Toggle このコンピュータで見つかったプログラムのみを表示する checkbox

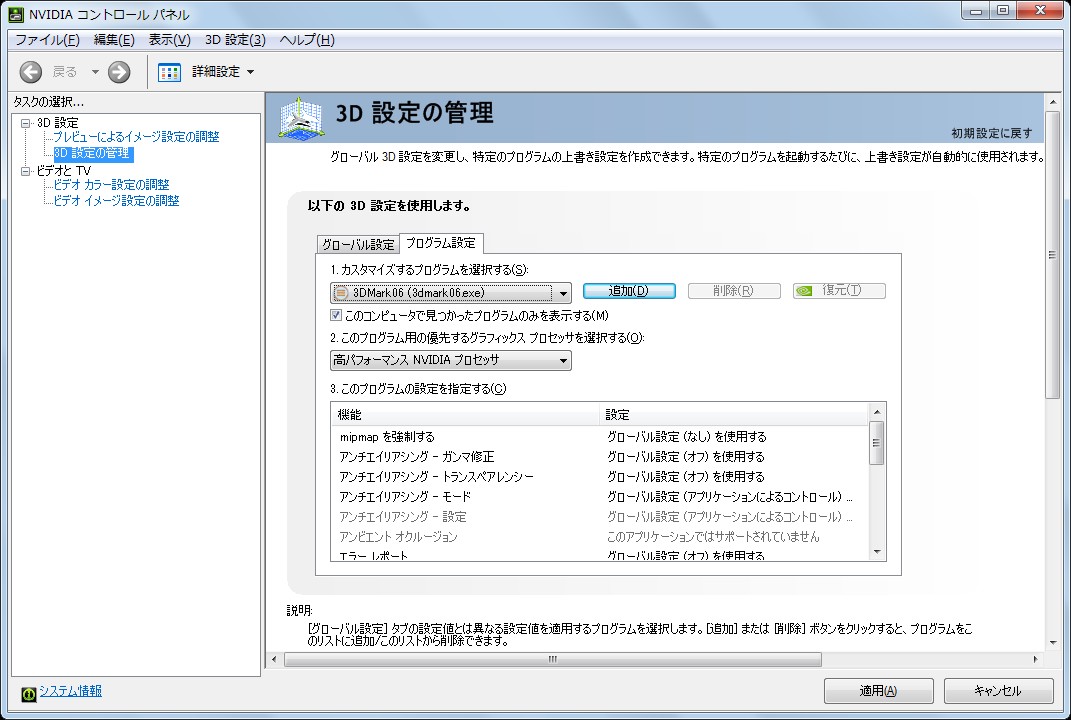click(335, 315)
